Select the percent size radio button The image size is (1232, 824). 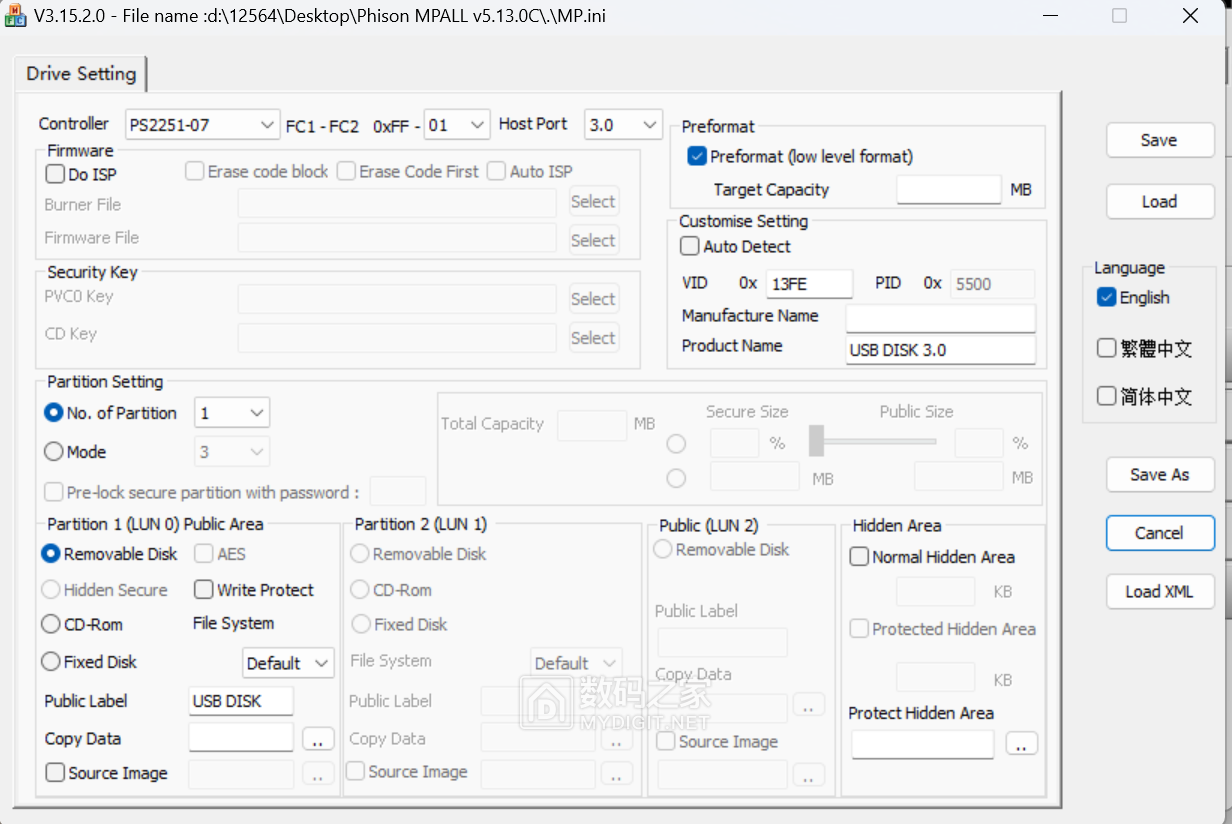[676, 443]
